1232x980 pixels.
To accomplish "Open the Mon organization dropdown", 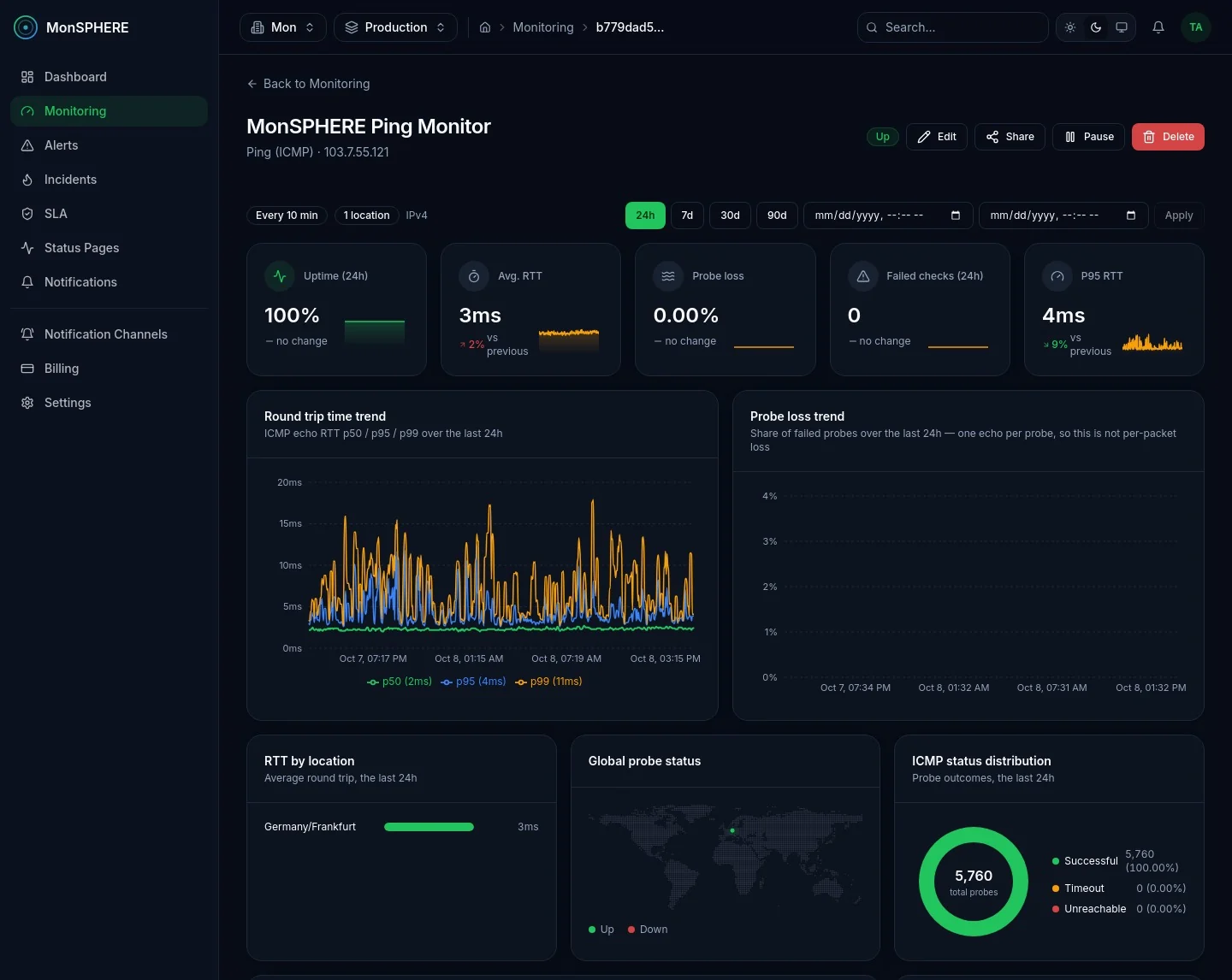I will pos(283,27).
